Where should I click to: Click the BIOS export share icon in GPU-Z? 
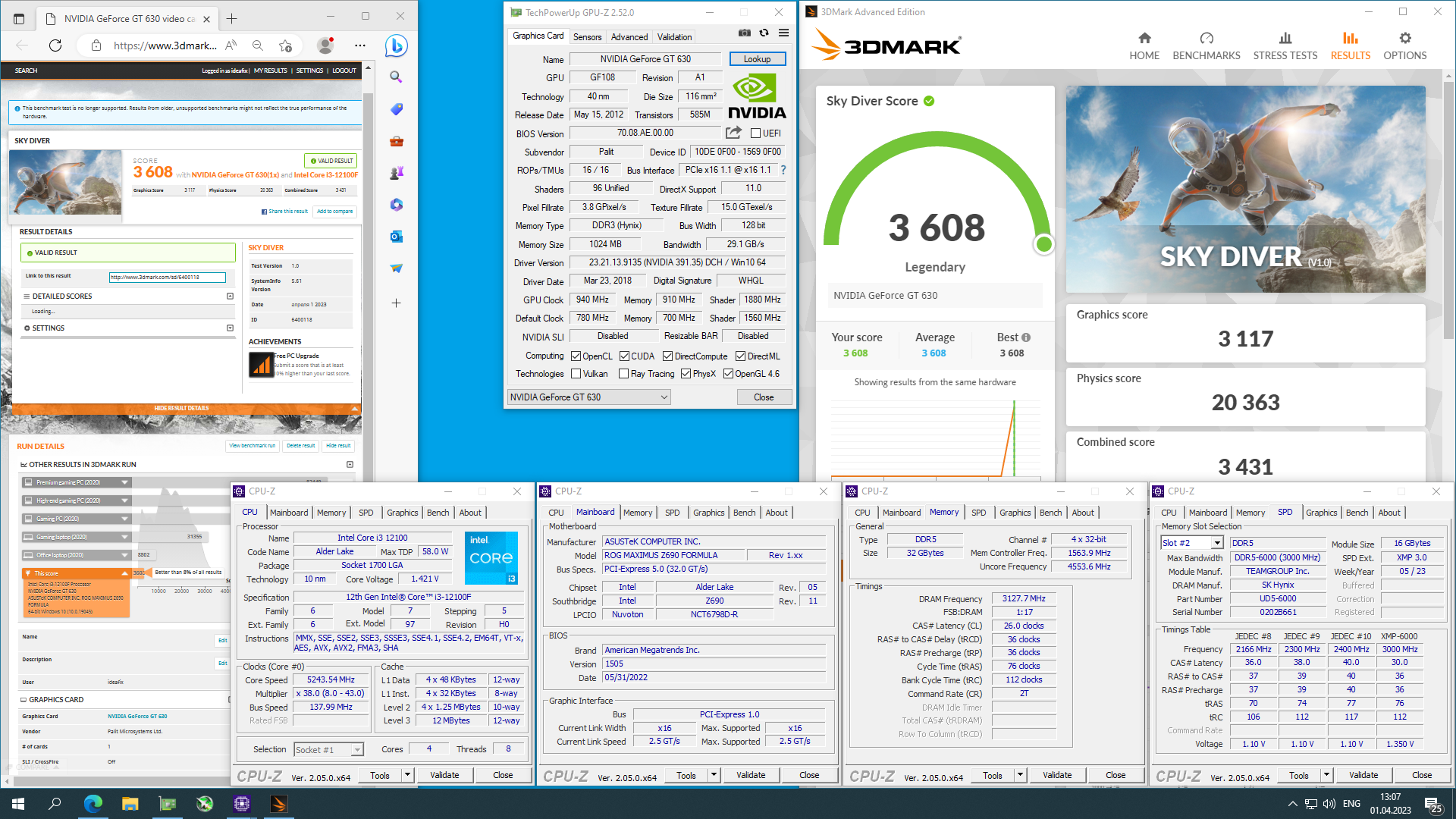click(x=733, y=133)
